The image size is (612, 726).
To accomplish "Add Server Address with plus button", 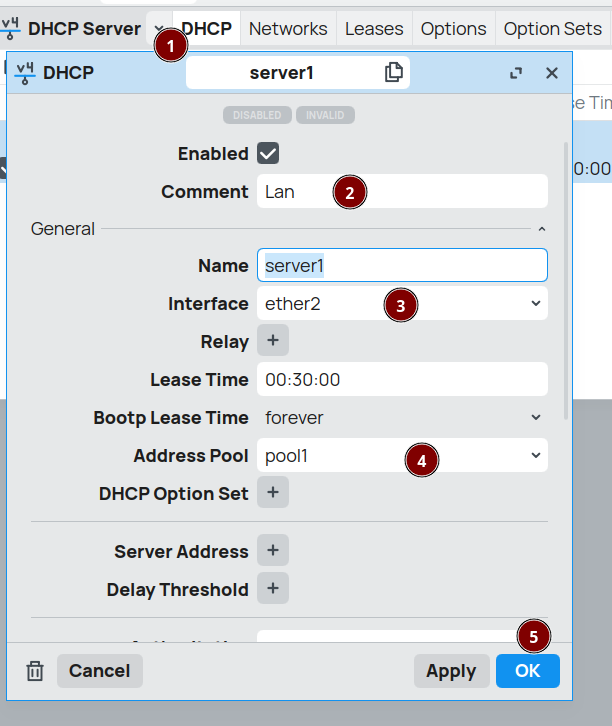I will [273, 551].
